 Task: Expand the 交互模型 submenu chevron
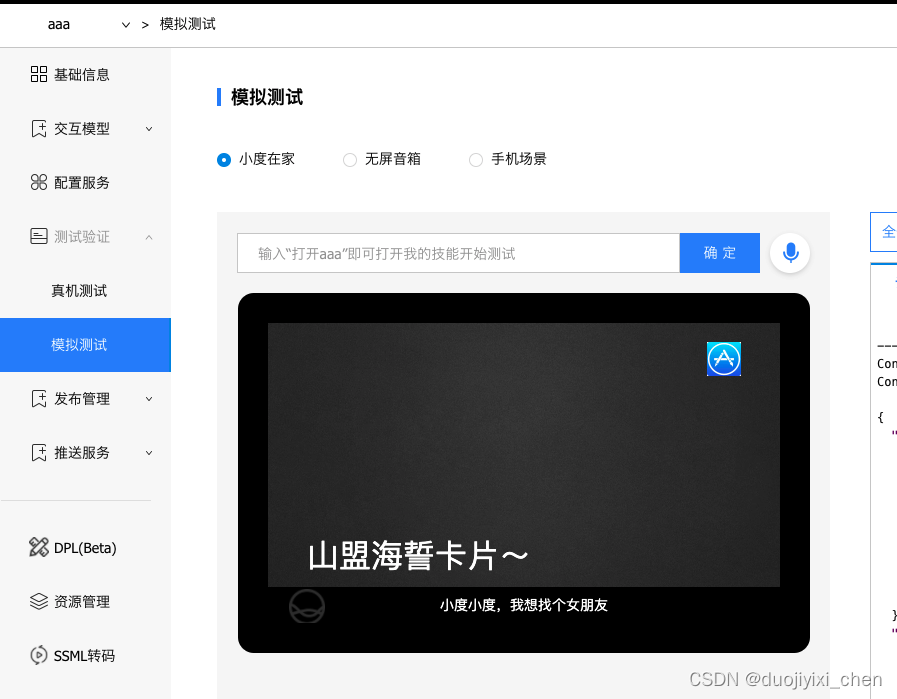pyautogui.click(x=149, y=129)
